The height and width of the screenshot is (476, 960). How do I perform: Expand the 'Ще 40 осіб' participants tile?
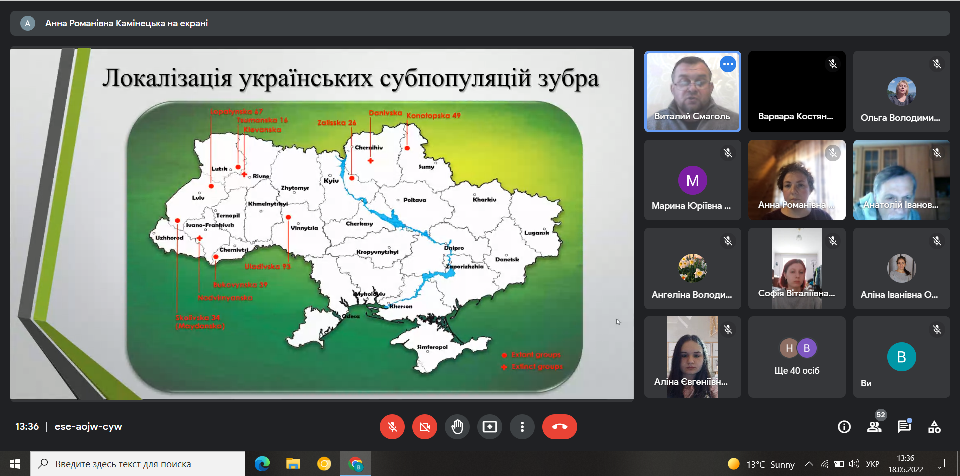click(x=797, y=357)
